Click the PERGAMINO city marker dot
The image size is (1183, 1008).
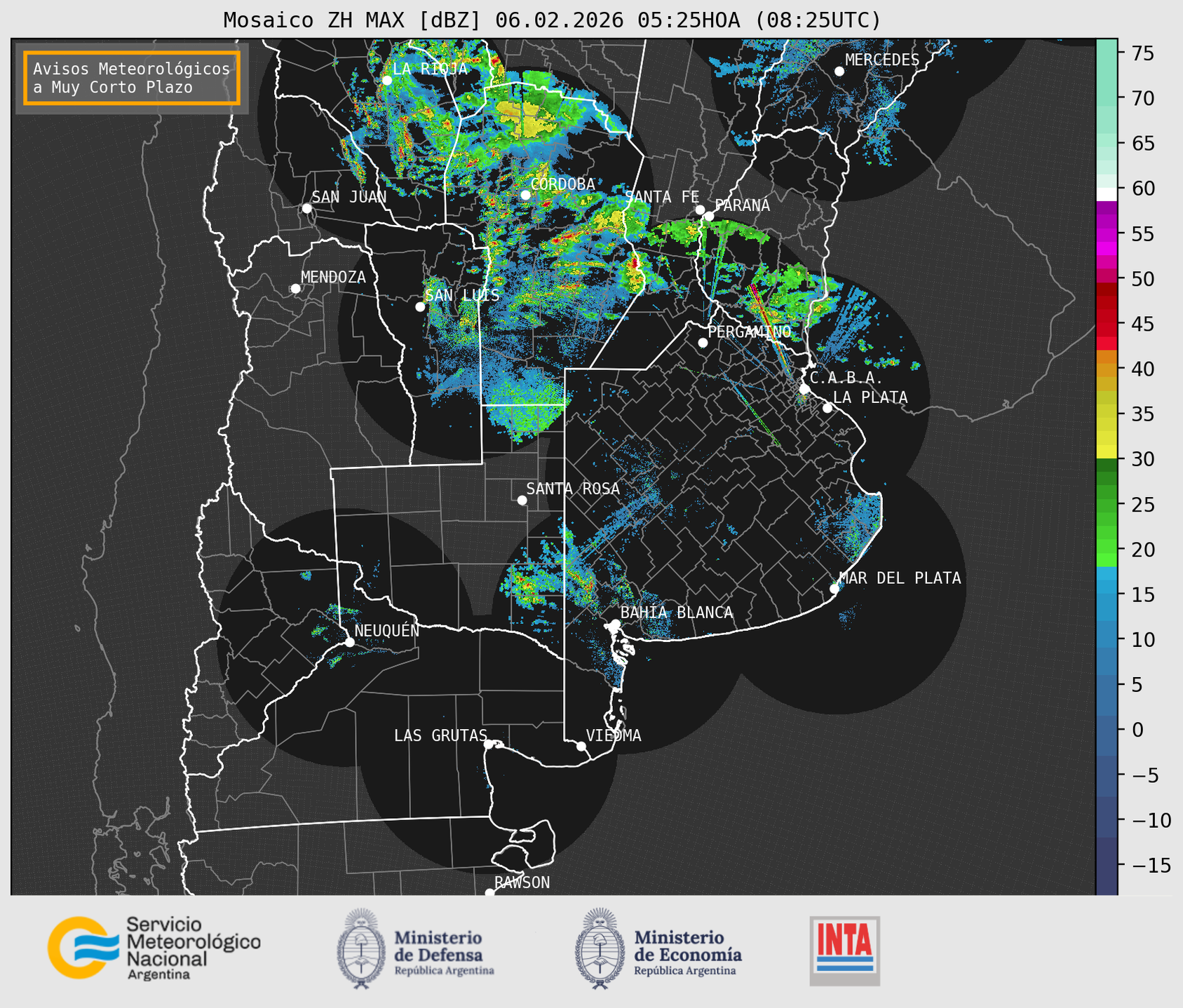[703, 342]
